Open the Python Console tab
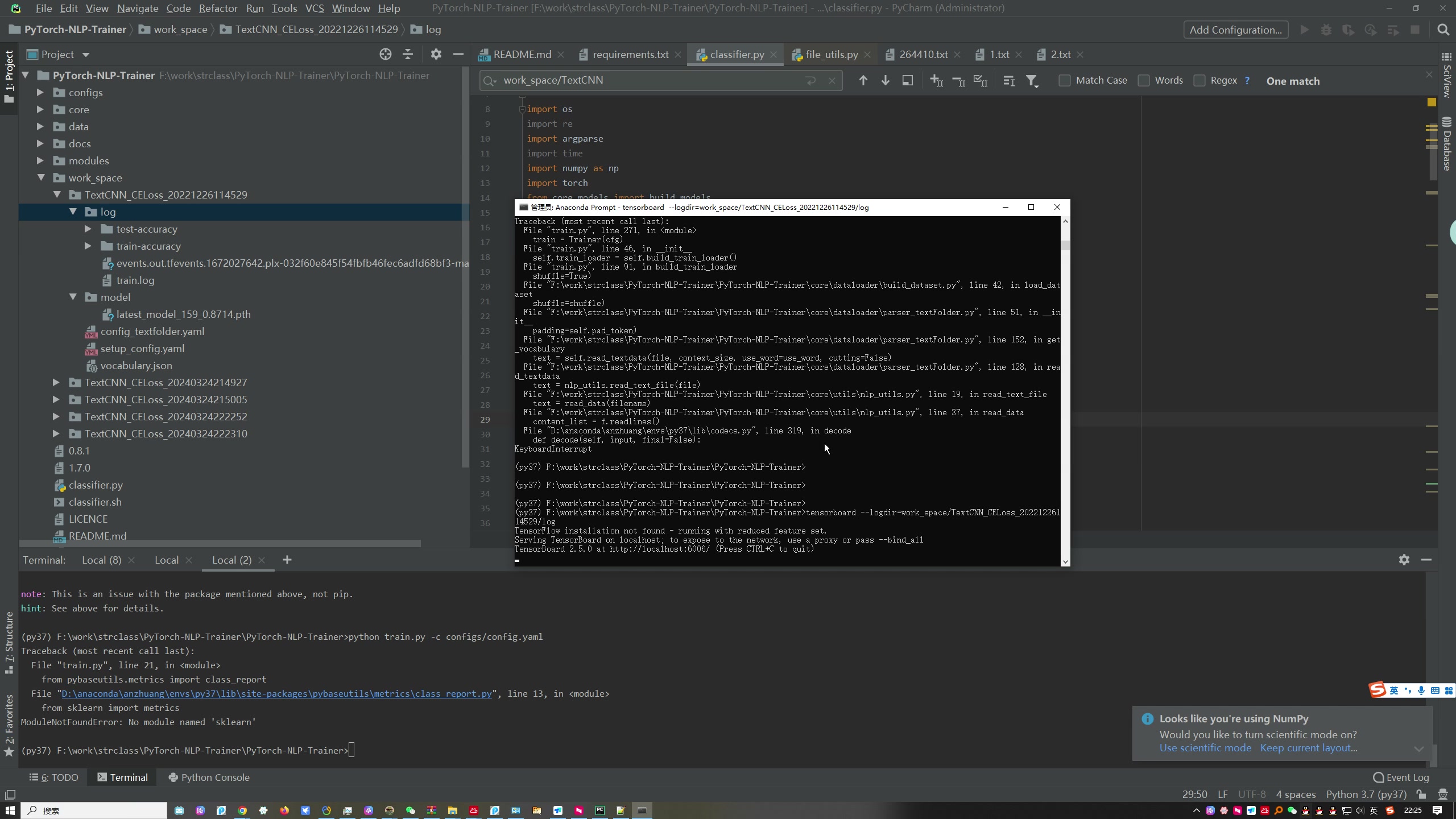This screenshot has height=819, width=1456. [x=209, y=777]
